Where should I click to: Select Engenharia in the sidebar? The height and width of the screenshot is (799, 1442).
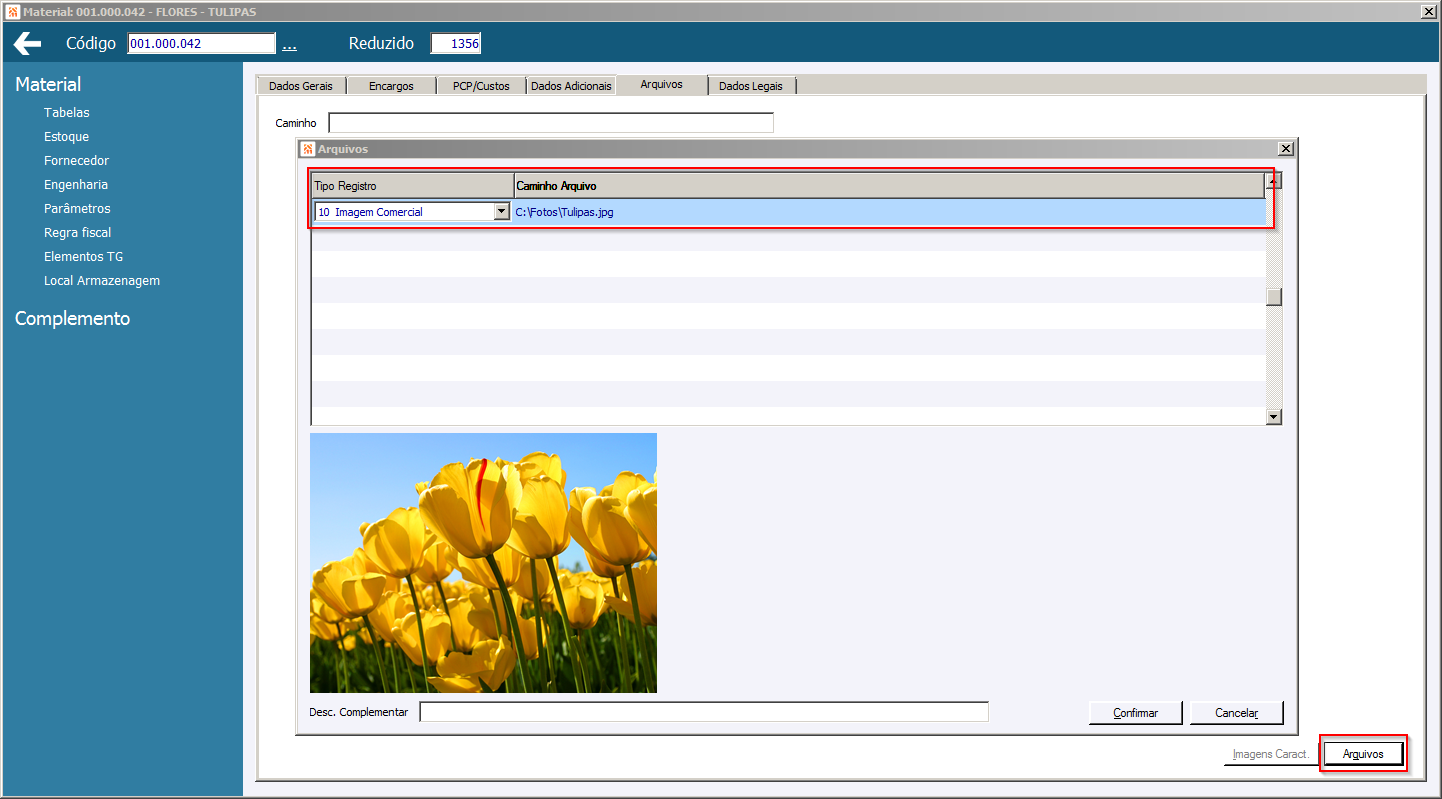(x=76, y=185)
